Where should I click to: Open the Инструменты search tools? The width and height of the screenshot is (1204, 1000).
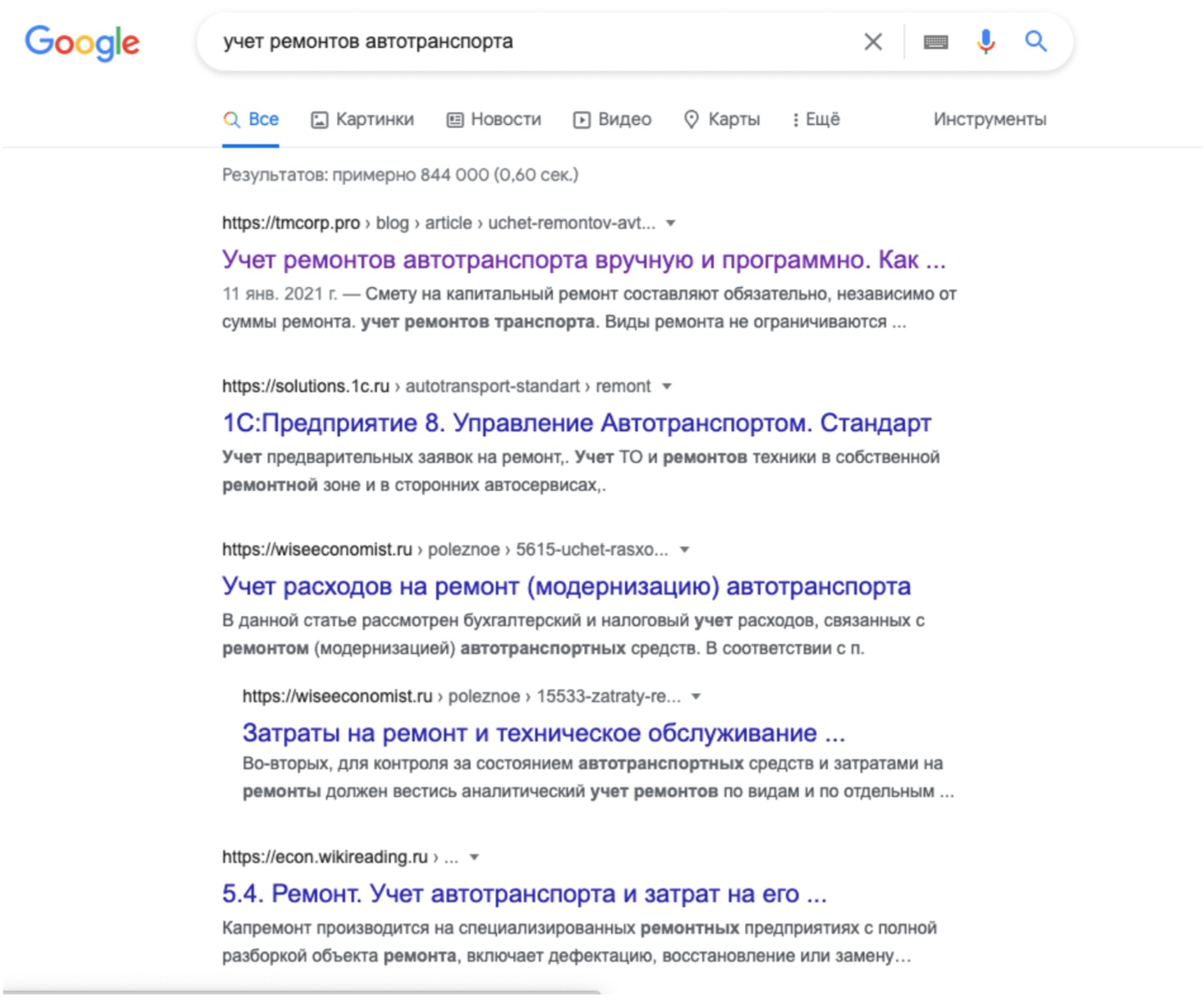(989, 120)
